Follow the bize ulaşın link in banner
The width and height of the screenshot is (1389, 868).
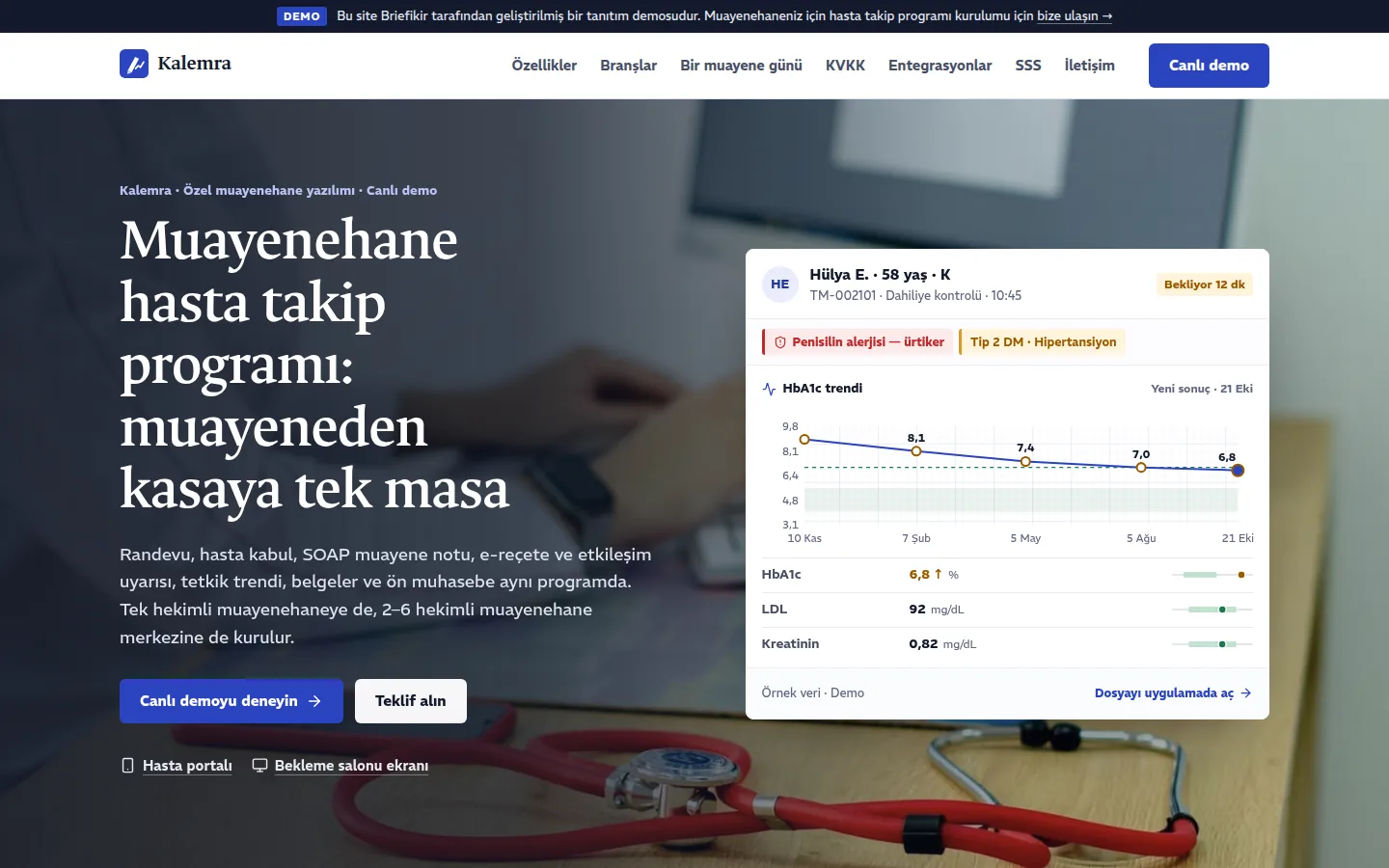click(x=1075, y=16)
